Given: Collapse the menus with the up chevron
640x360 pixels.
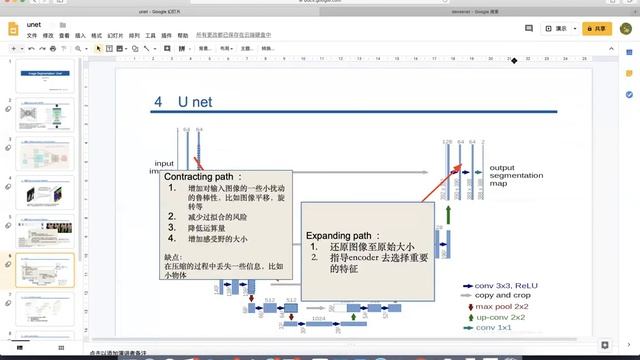Looking at the screenshot, I should (611, 49).
